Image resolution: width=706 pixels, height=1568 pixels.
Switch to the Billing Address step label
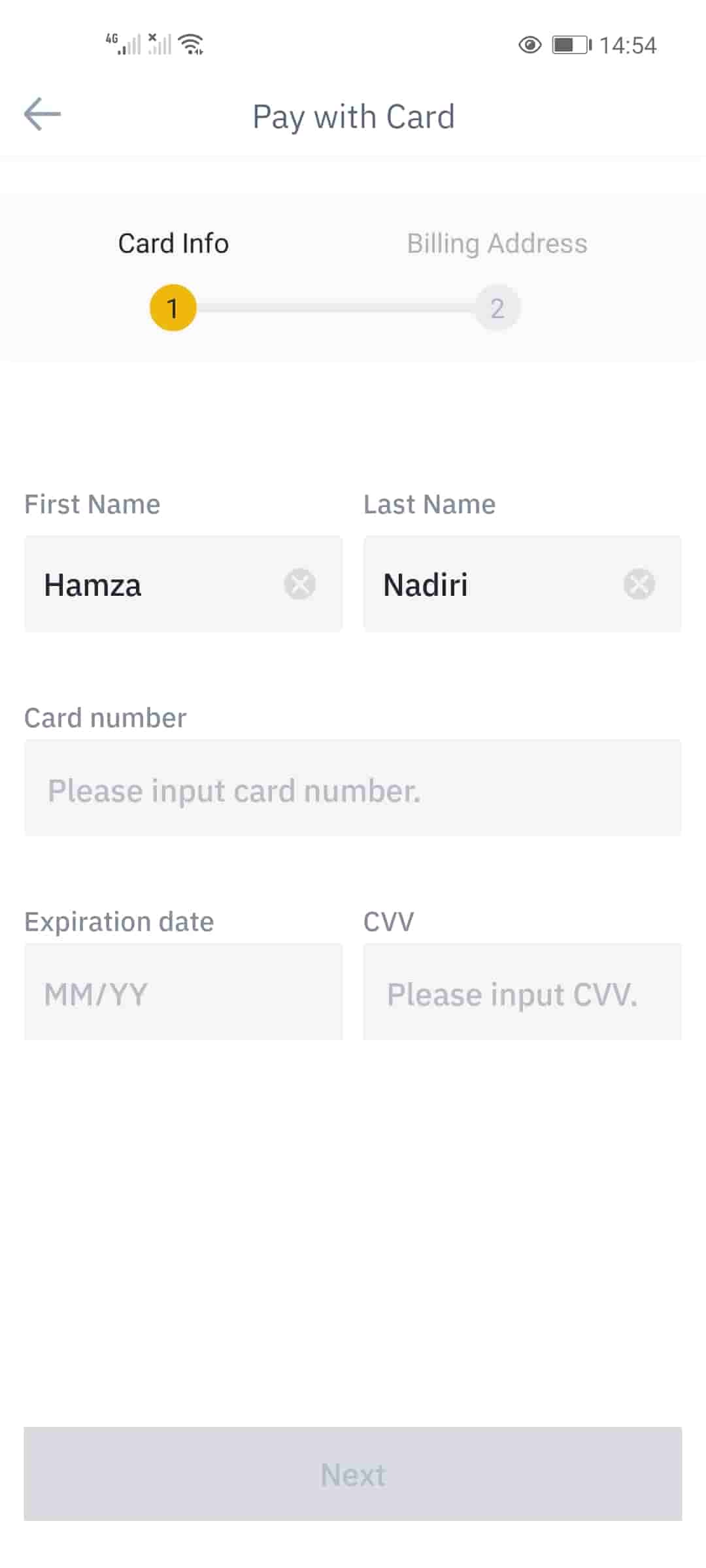(497, 244)
